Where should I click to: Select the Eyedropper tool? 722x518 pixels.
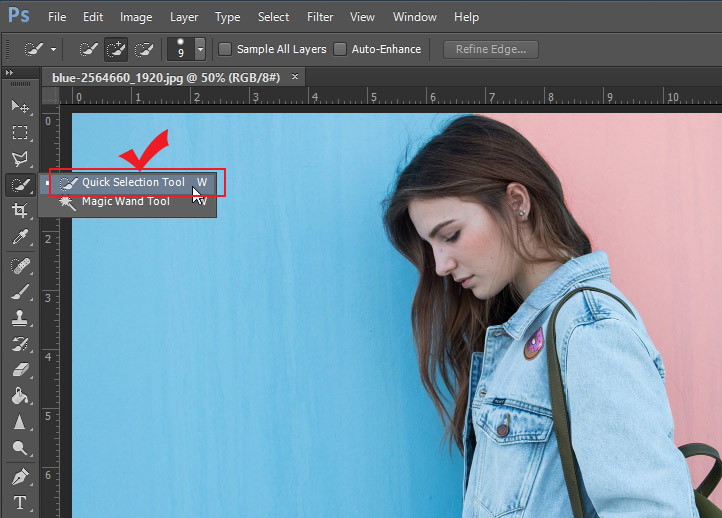point(20,237)
